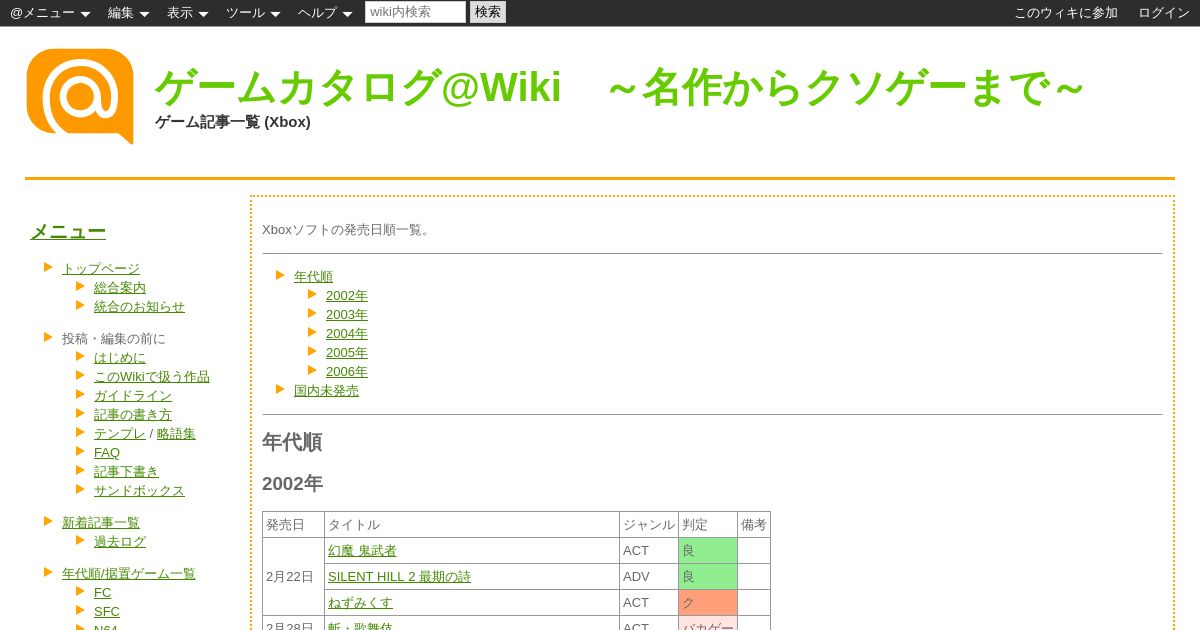Click the 検索 search button
1200x630 pixels.
coord(488,12)
